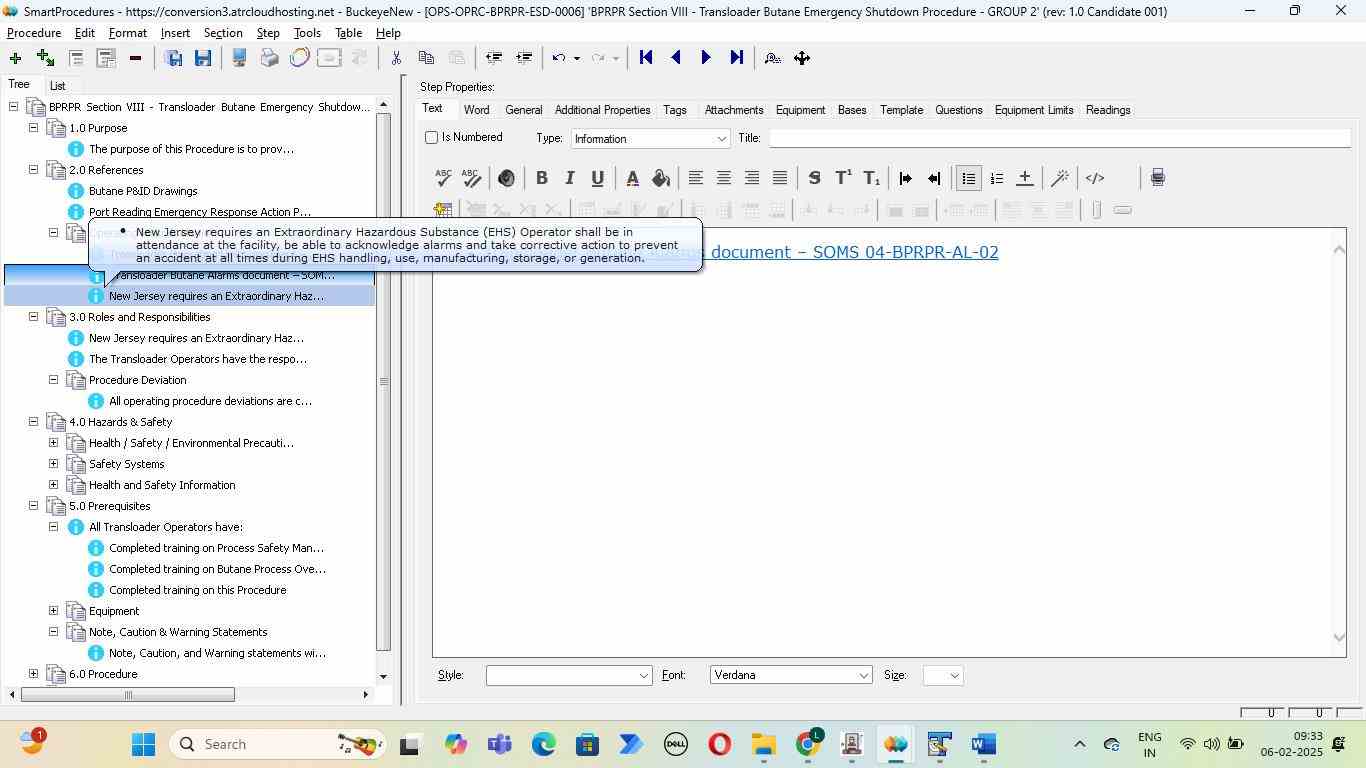1366x768 pixels.
Task: Open Microsoft Word from taskbar
Action: 984,744
